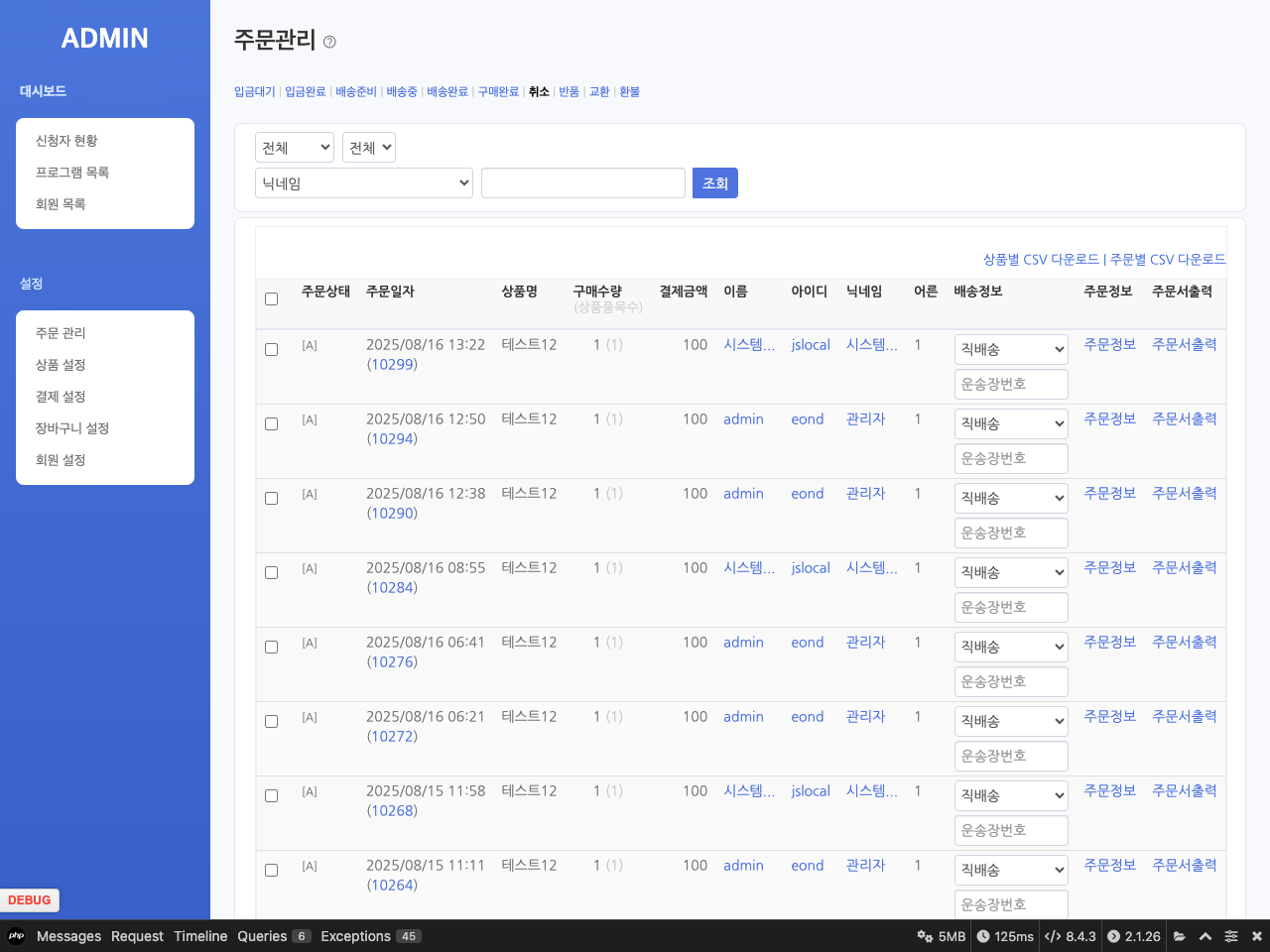The image size is (1270, 952).
Task: Open the 닉네임 search field dropdown
Action: [364, 183]
